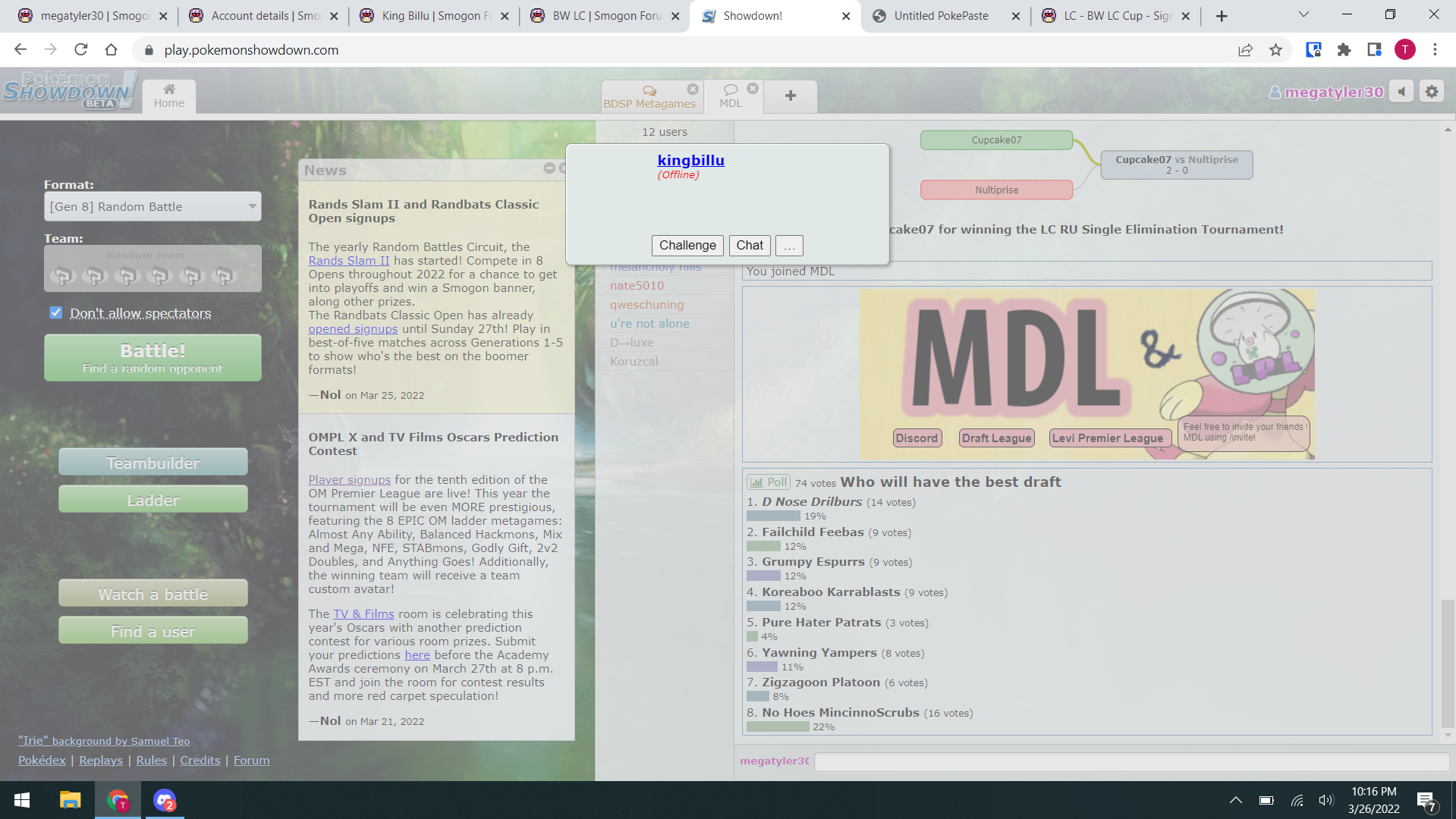
Task: Open Windows Start menu
Action: pyautogui.click(x=22, y=800)
